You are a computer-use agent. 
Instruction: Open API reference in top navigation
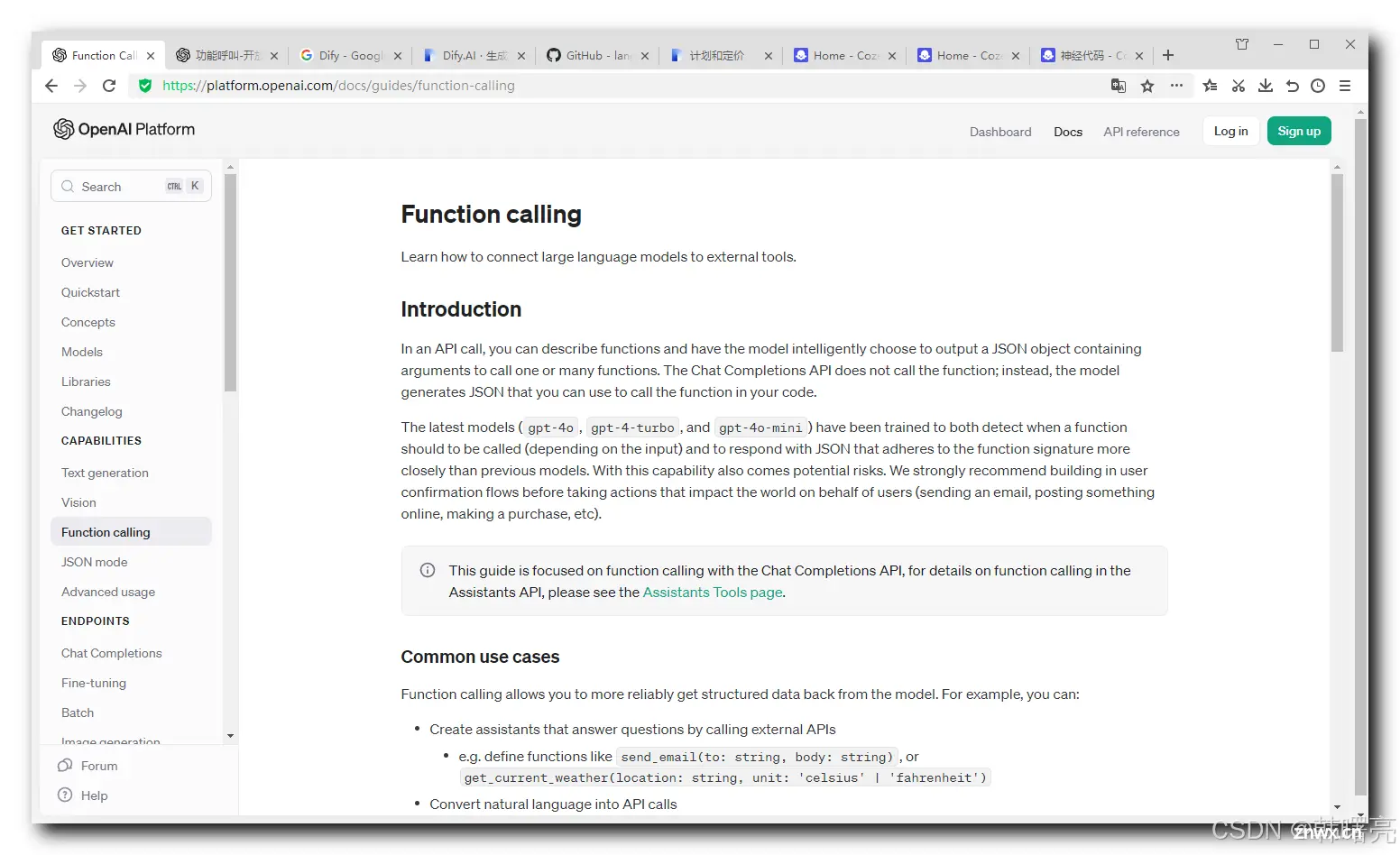[1141, 132]
